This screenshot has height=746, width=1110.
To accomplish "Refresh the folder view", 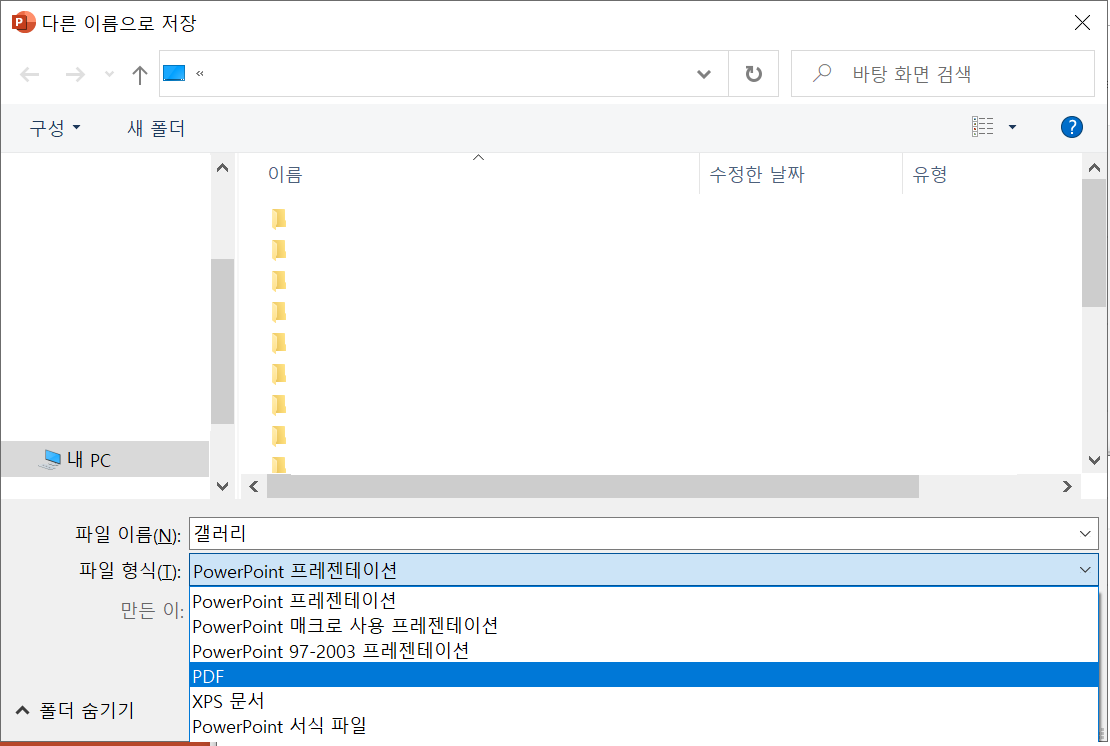I will (x=754, y=74).
